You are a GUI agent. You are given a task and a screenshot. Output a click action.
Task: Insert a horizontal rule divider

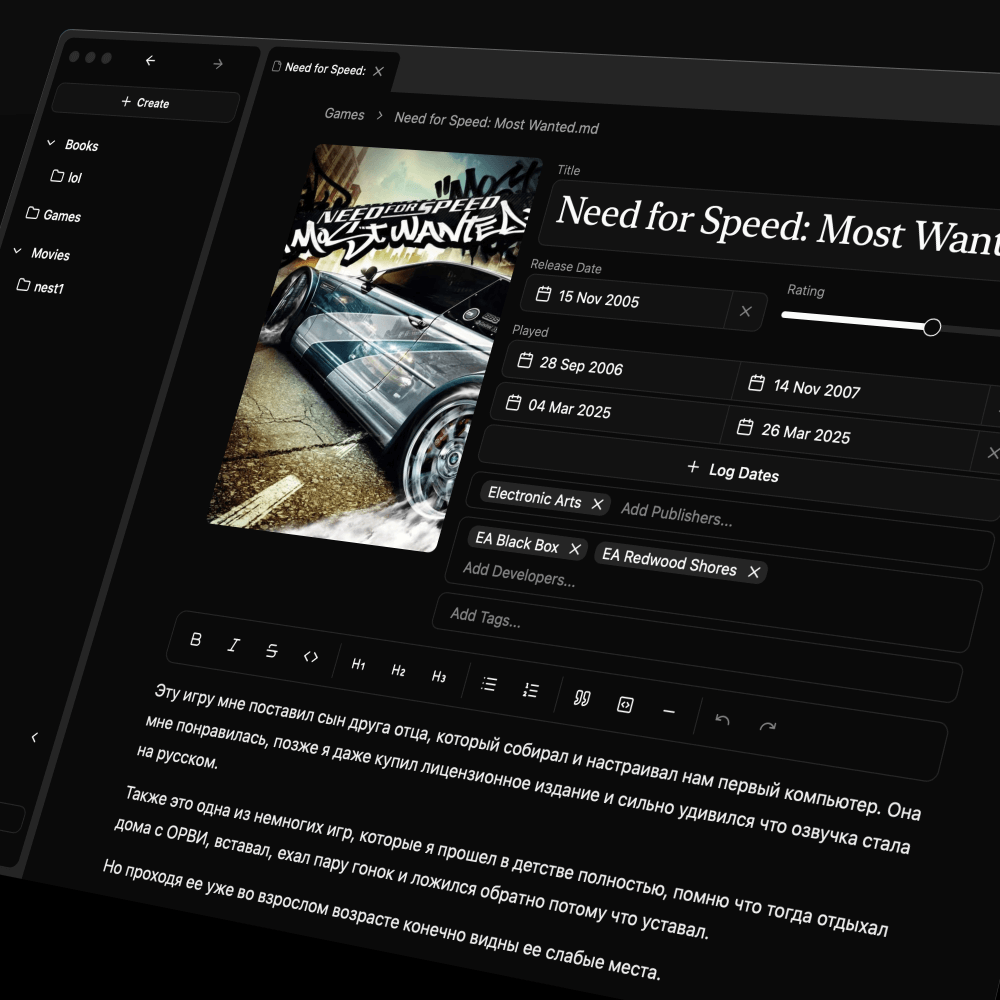coord(669,711)
